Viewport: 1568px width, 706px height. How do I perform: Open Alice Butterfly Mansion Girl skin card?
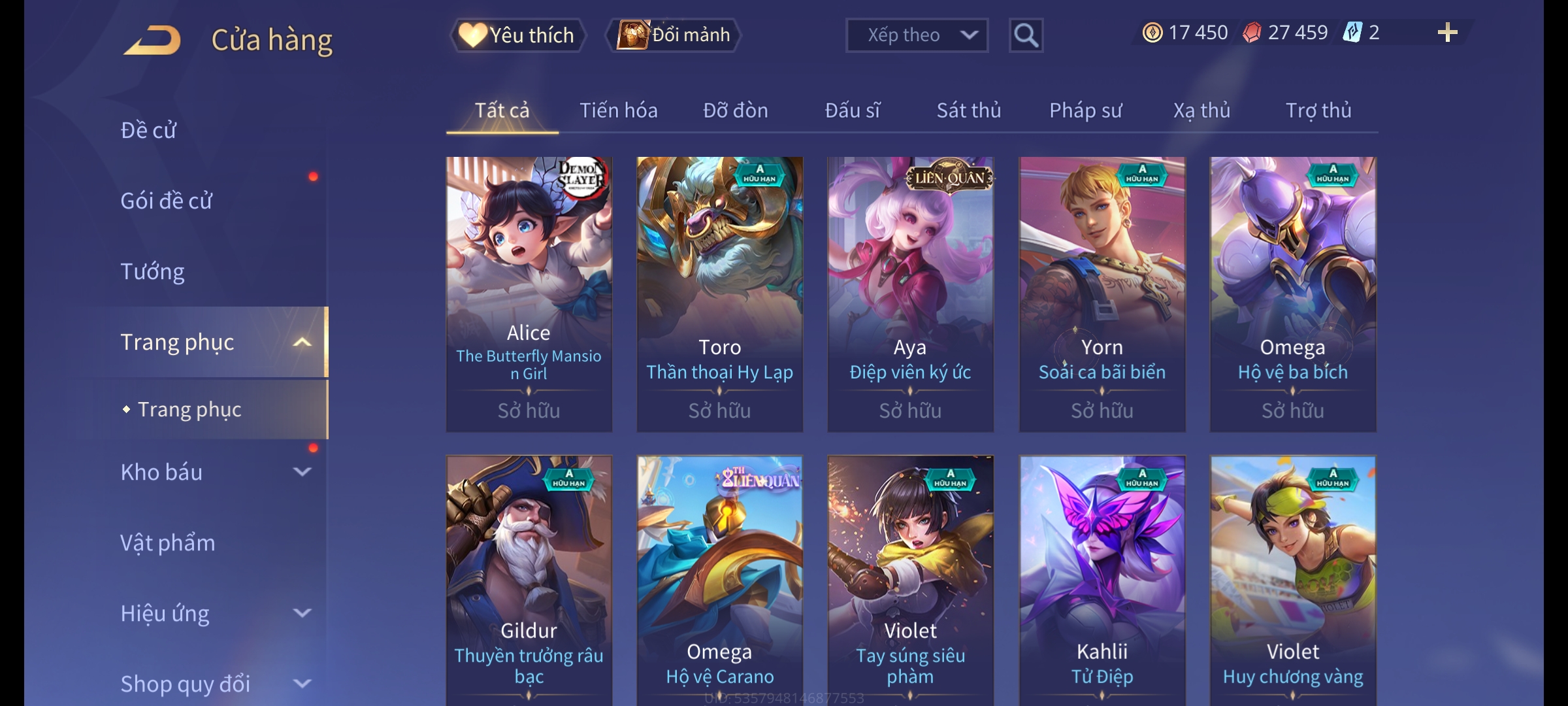(x=529, y=294)
